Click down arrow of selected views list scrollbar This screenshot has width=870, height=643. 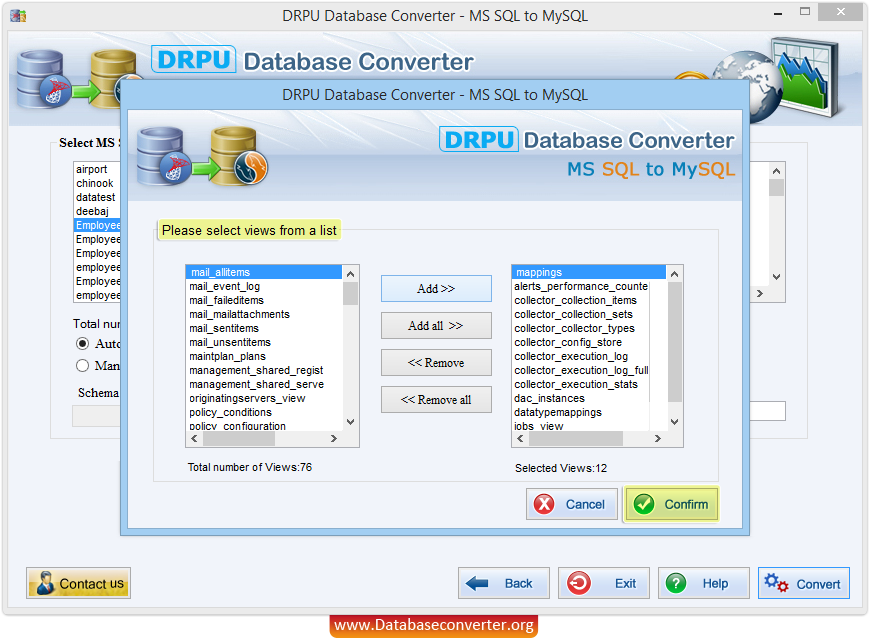pos(675,422)
